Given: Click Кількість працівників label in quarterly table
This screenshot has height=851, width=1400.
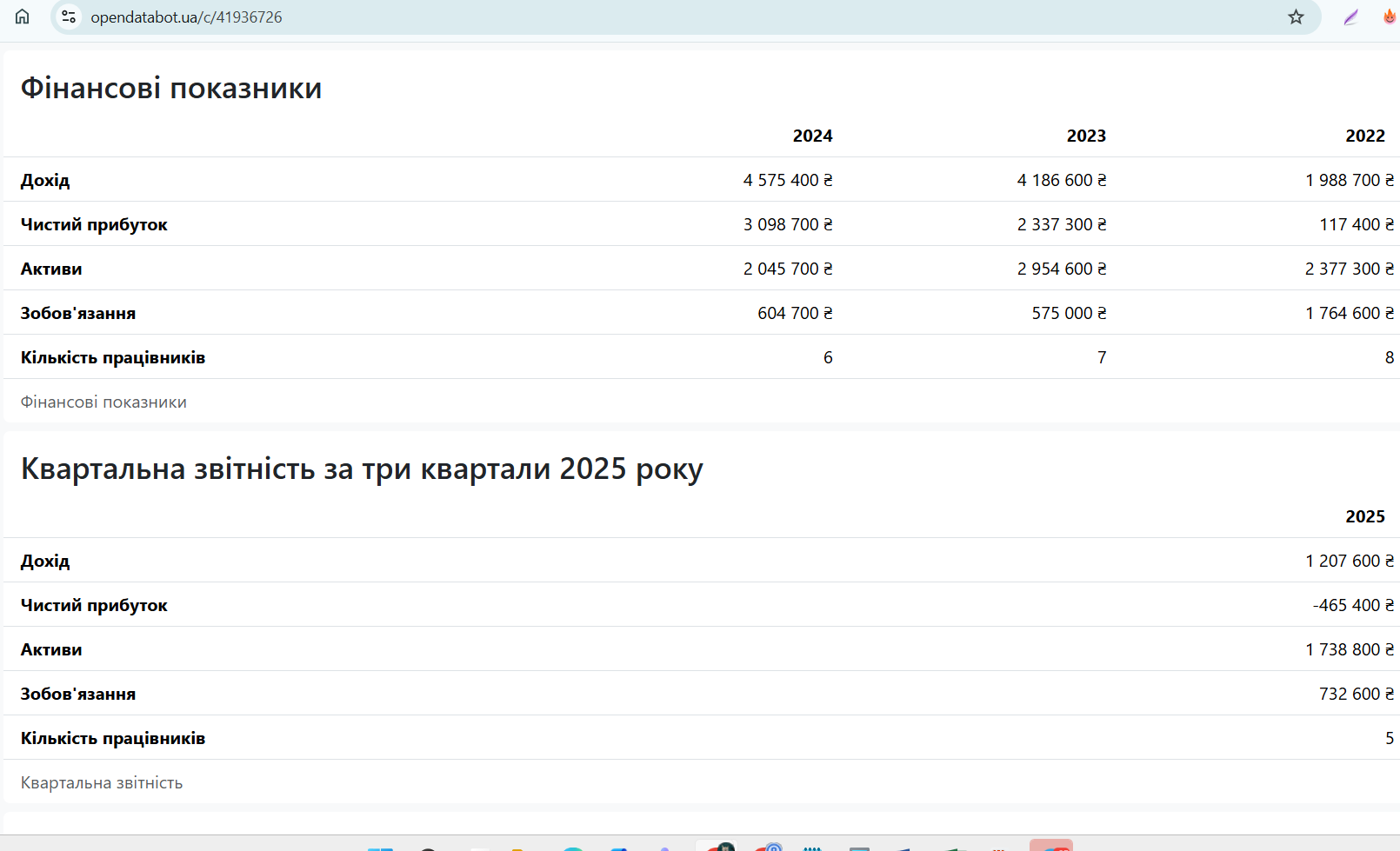Looking at the screenshot, I should tap(113, 738).
